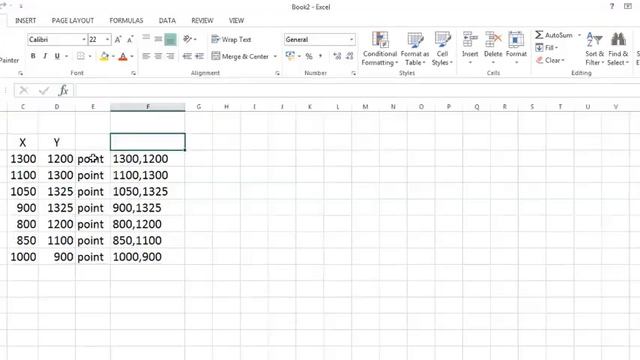Click Increase Indent icon

click(200, 56)
